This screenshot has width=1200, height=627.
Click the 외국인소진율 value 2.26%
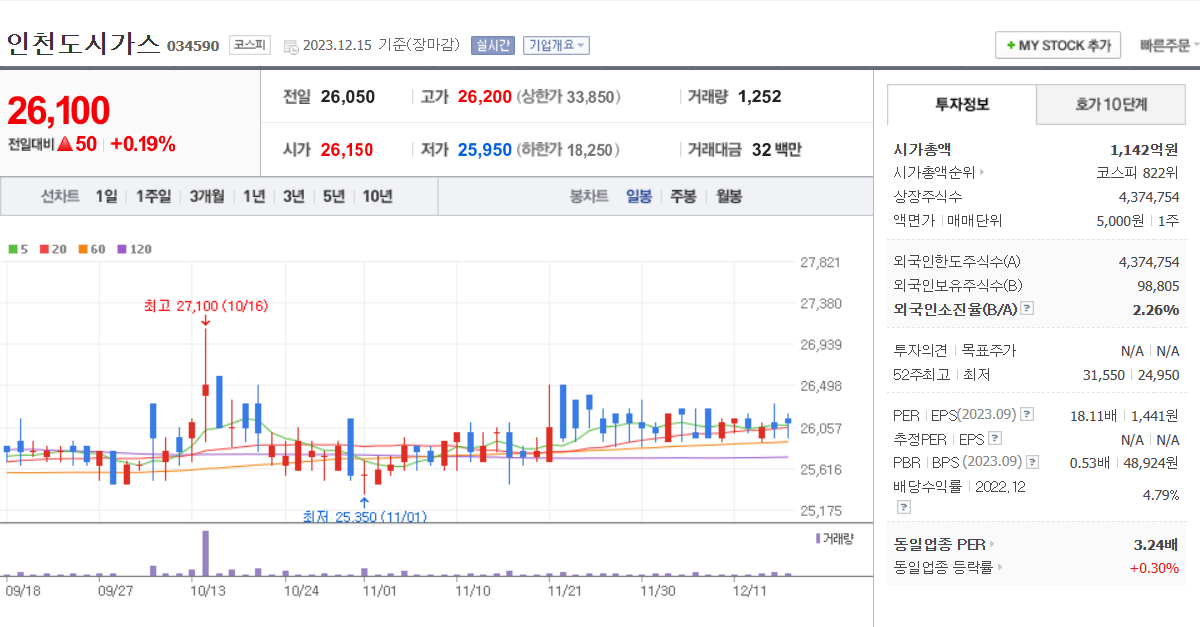(1156, 310)
